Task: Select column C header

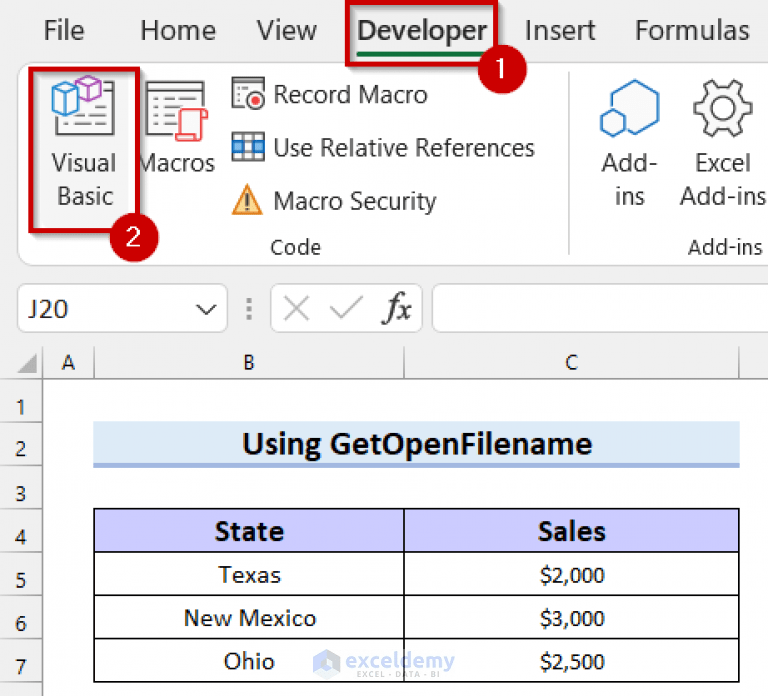Action: coord(571,362)
